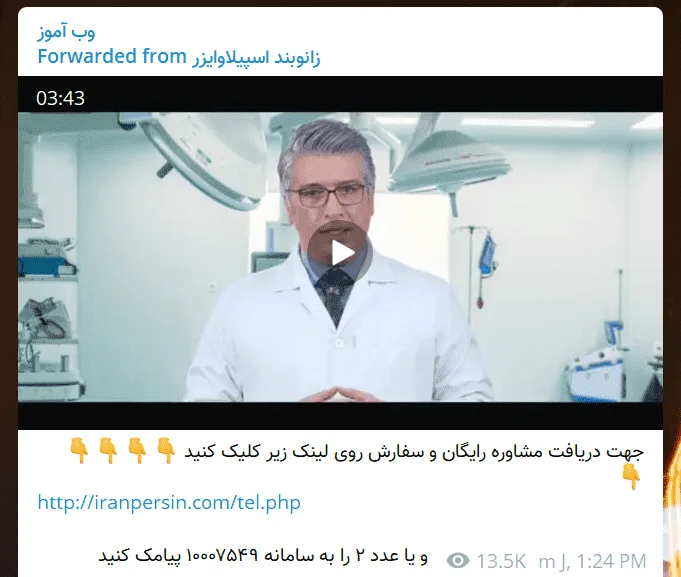Viewport: 681px width, 577px height.
Task: Click the leftmost pointing-down hand emoji
Action: point(79,451)
